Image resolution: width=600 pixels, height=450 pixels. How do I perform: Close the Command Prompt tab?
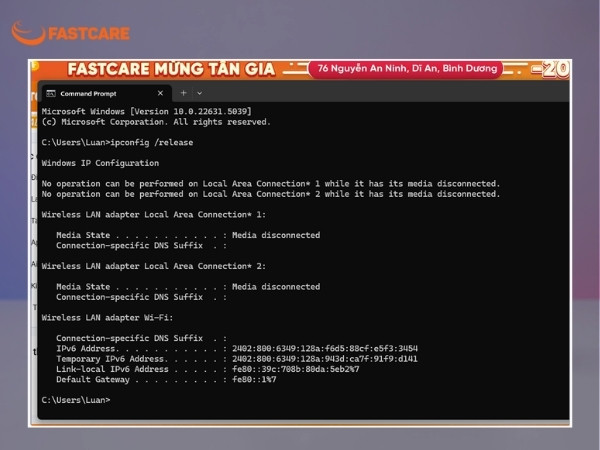pos(160,93)
